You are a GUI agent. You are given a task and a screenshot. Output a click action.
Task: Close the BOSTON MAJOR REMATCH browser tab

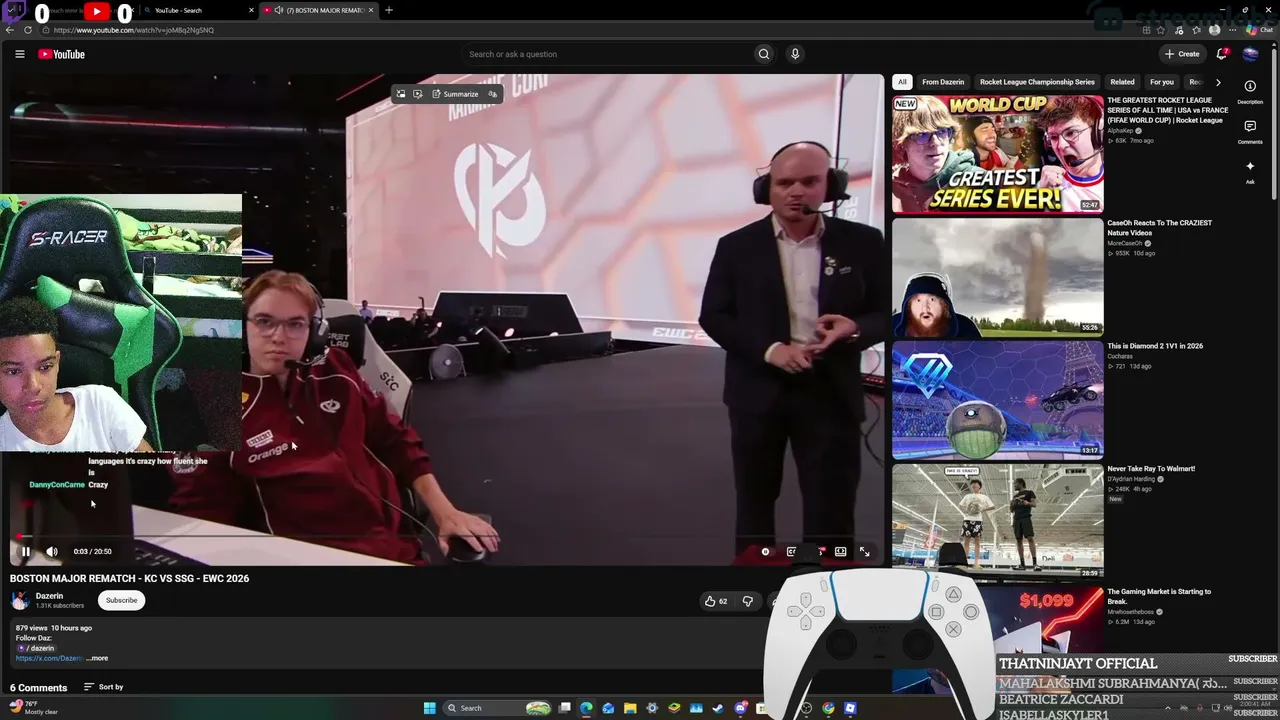371,10
